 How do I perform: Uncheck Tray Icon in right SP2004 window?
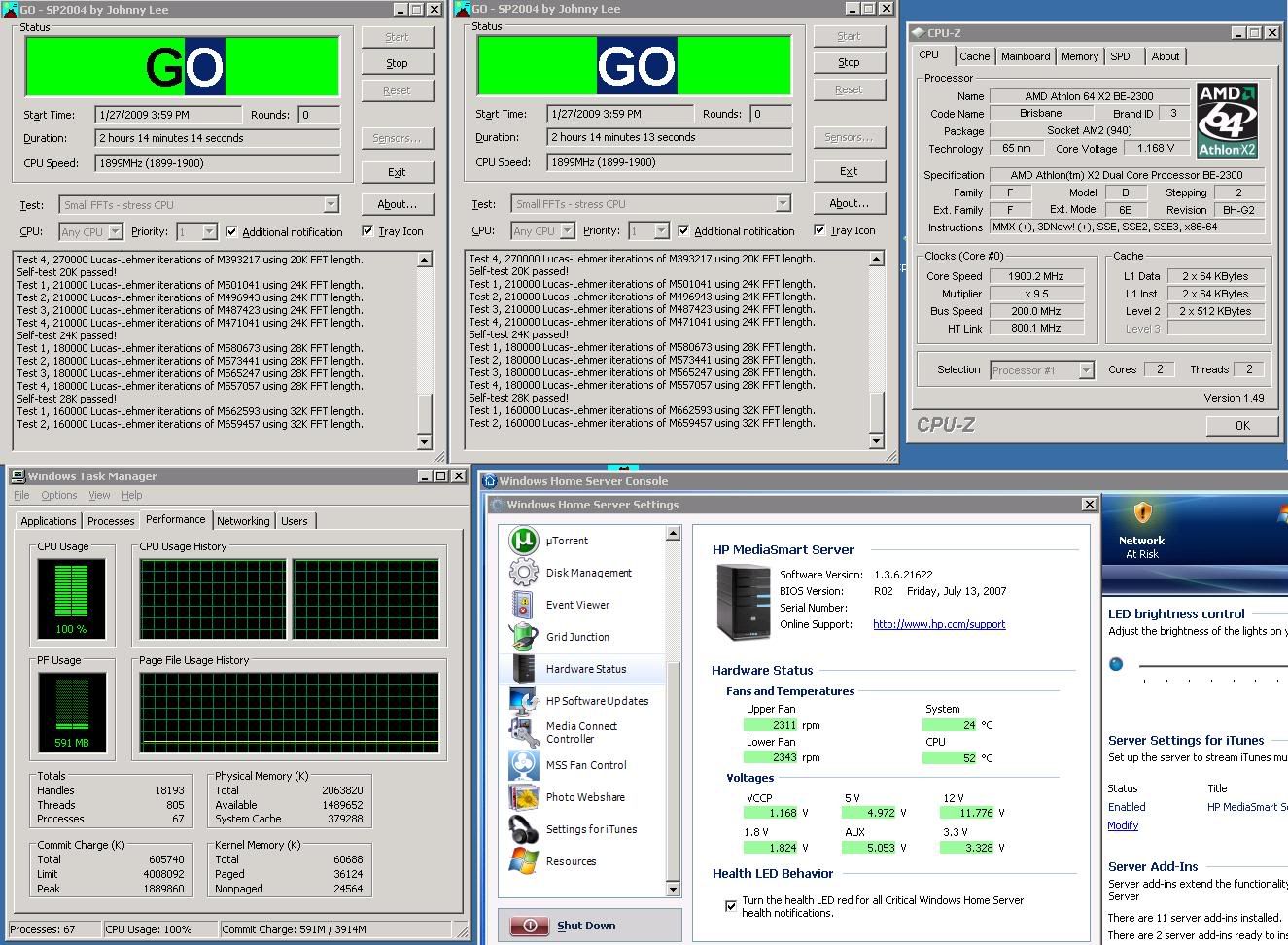click(x=819, y=230)
